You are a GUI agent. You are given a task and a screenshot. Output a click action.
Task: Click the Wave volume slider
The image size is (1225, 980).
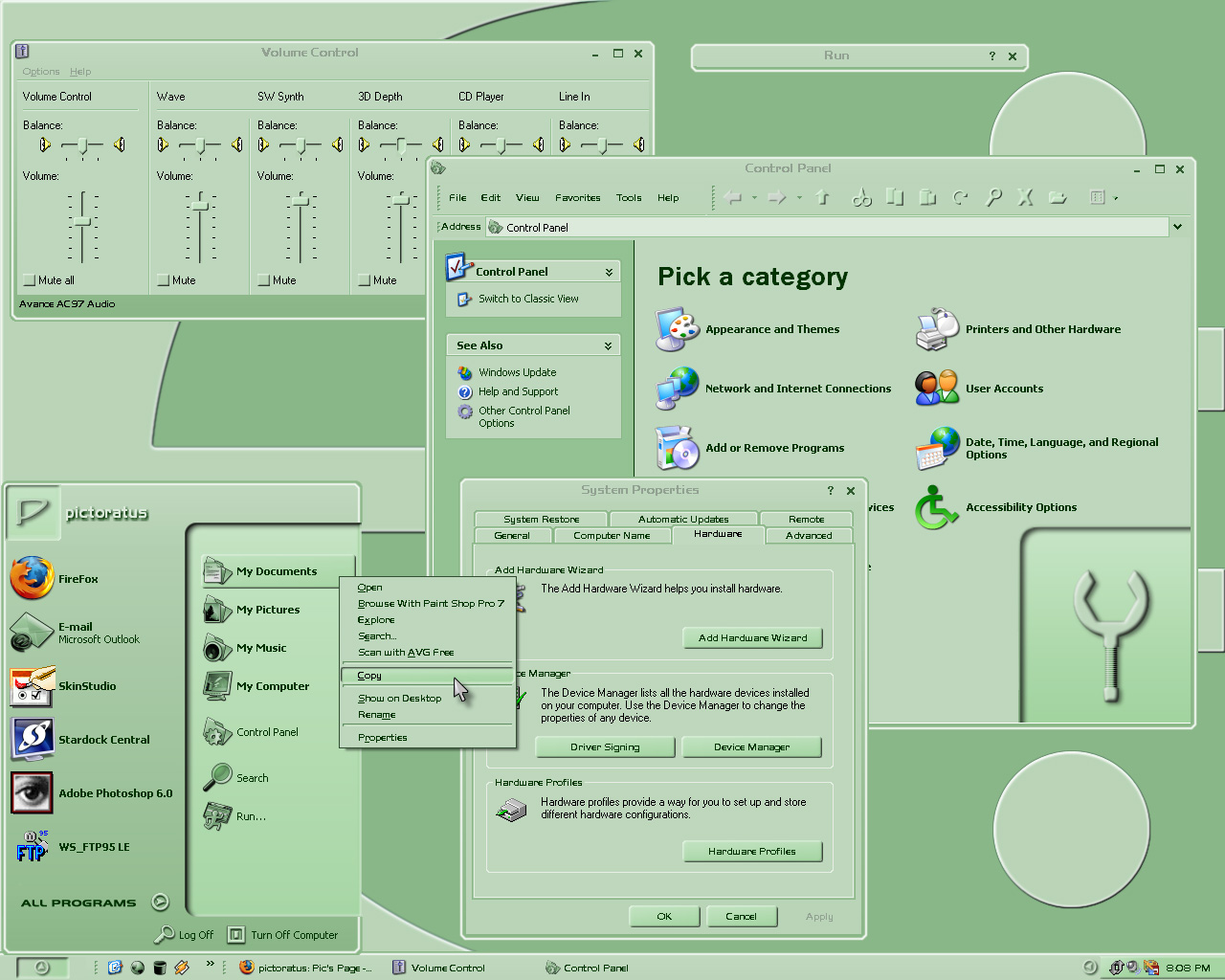coord(199,206)
